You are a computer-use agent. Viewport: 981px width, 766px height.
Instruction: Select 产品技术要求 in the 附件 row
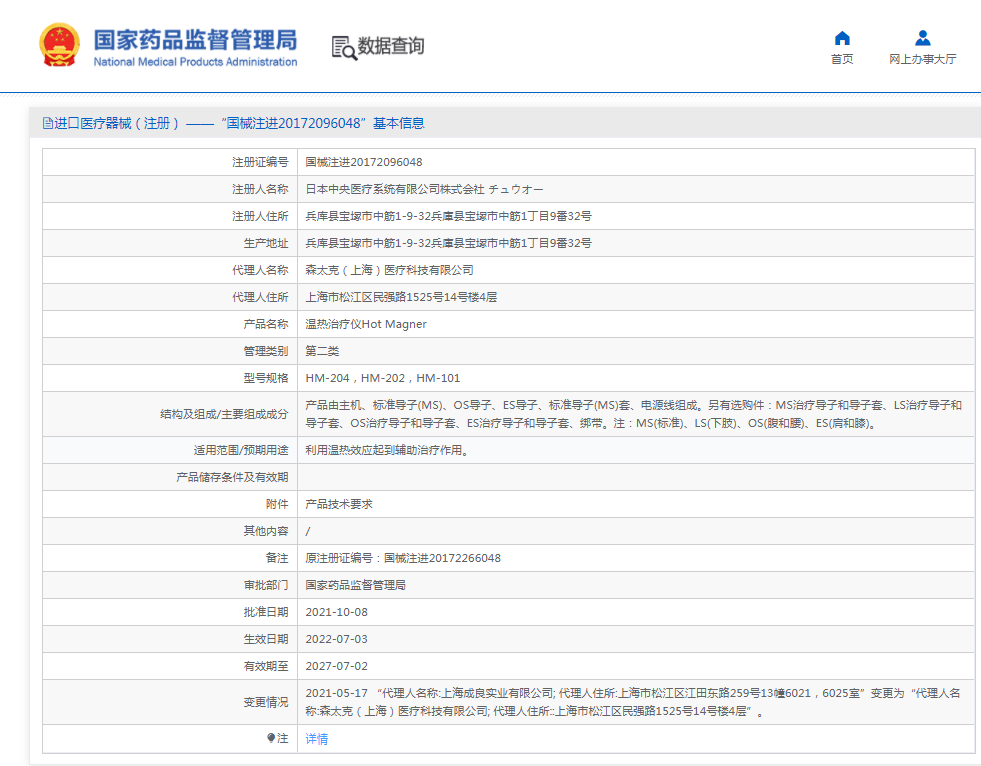click(339, 503)
